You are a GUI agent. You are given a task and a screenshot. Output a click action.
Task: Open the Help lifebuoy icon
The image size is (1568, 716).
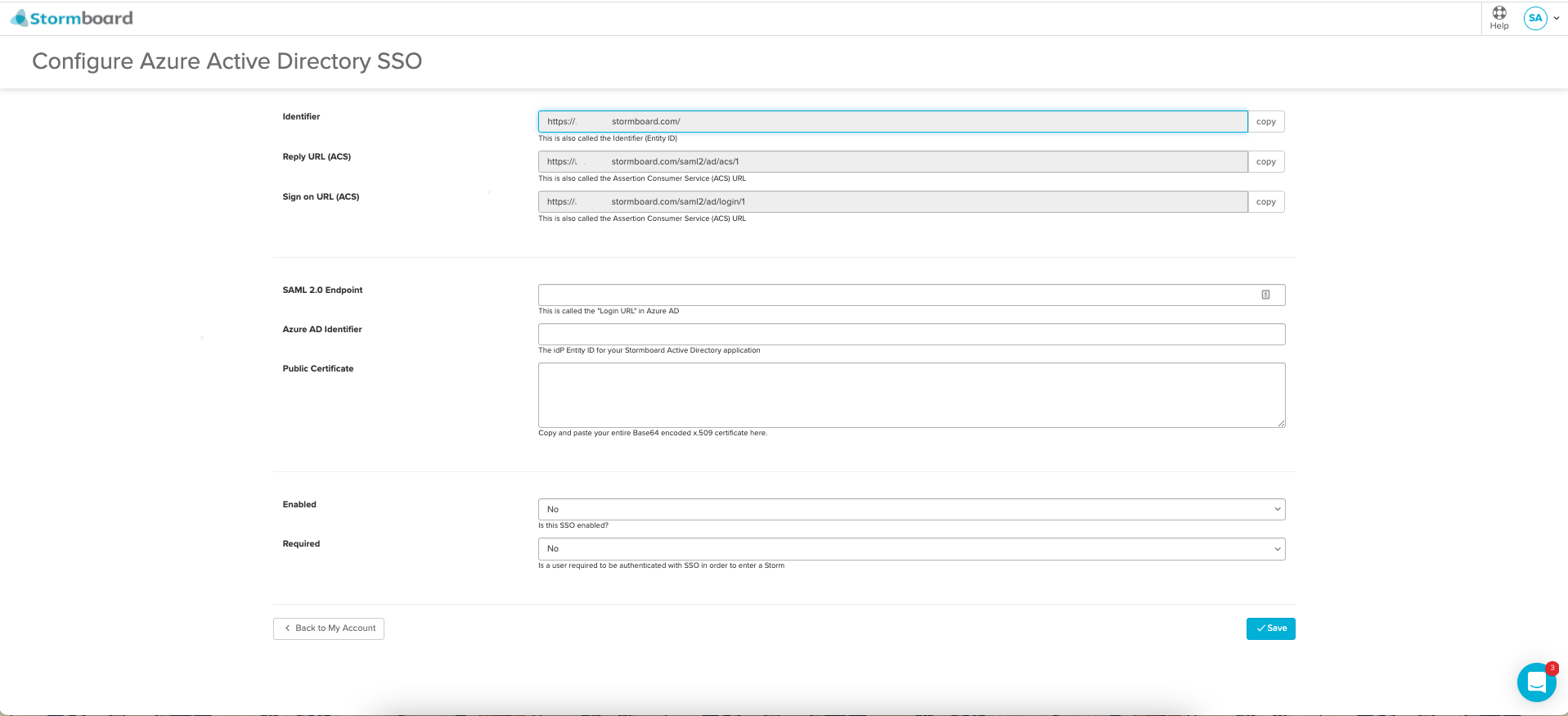coord(1499,13)
